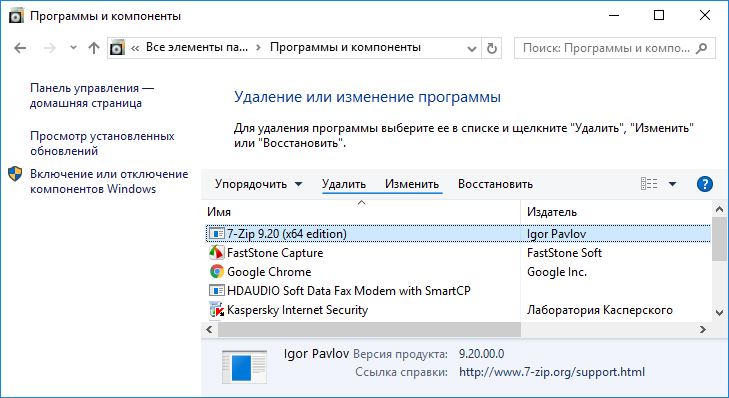Open the blue Help icon
This screenshot has height=398, width=729.
pos(705,184)
